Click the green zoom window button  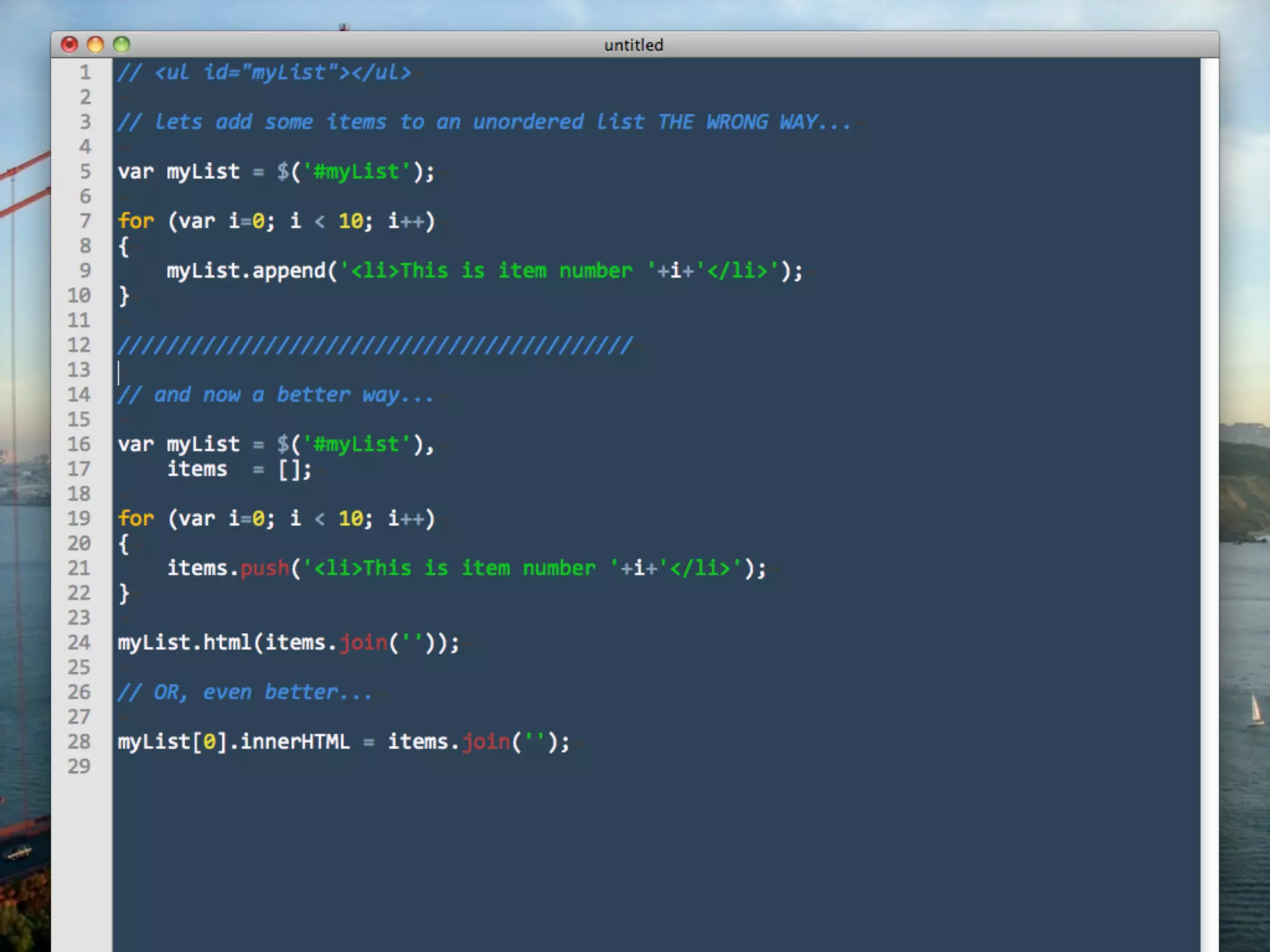click(122, 45)
